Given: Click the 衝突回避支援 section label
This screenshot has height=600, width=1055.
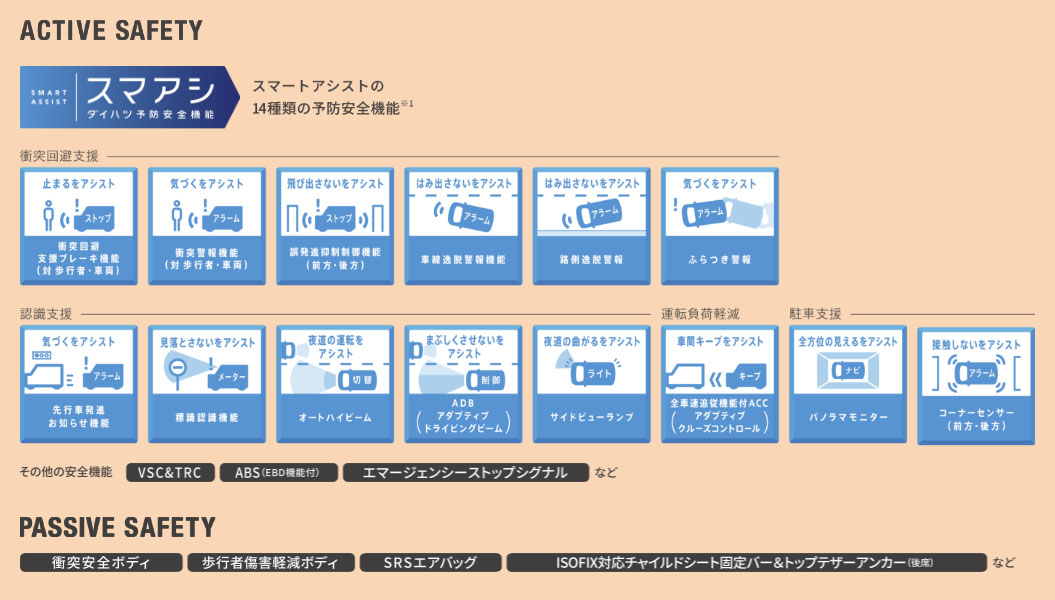Looking at the screenshot, I should (59, 156).
